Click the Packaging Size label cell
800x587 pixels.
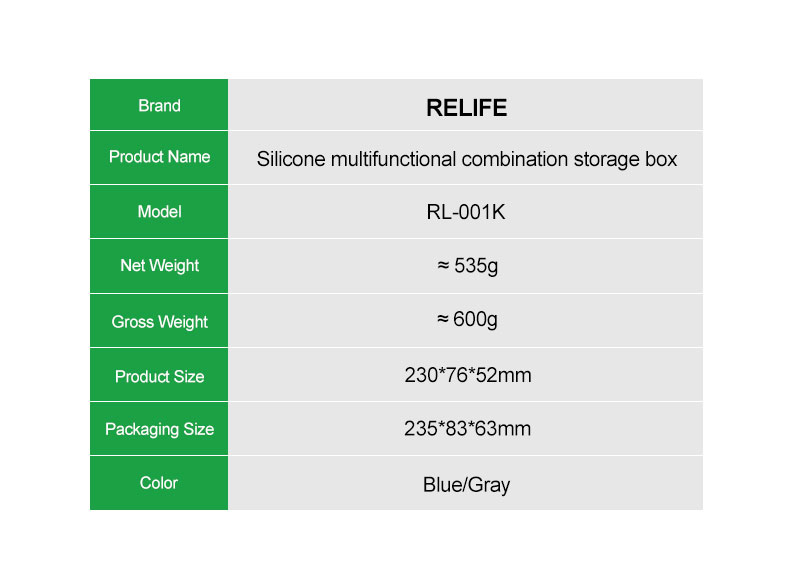(159, 429)
